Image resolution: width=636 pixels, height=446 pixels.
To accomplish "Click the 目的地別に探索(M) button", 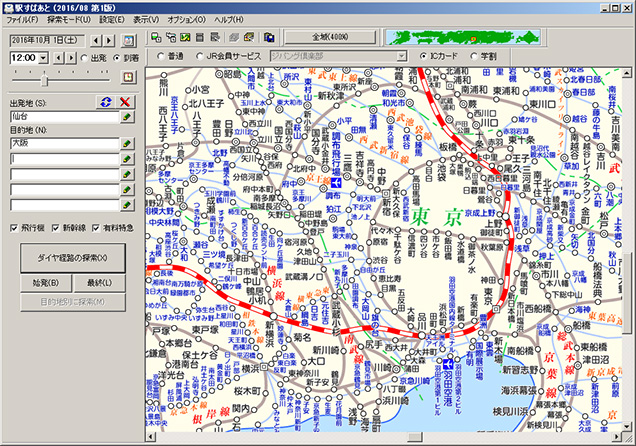I will click(73, 302).
